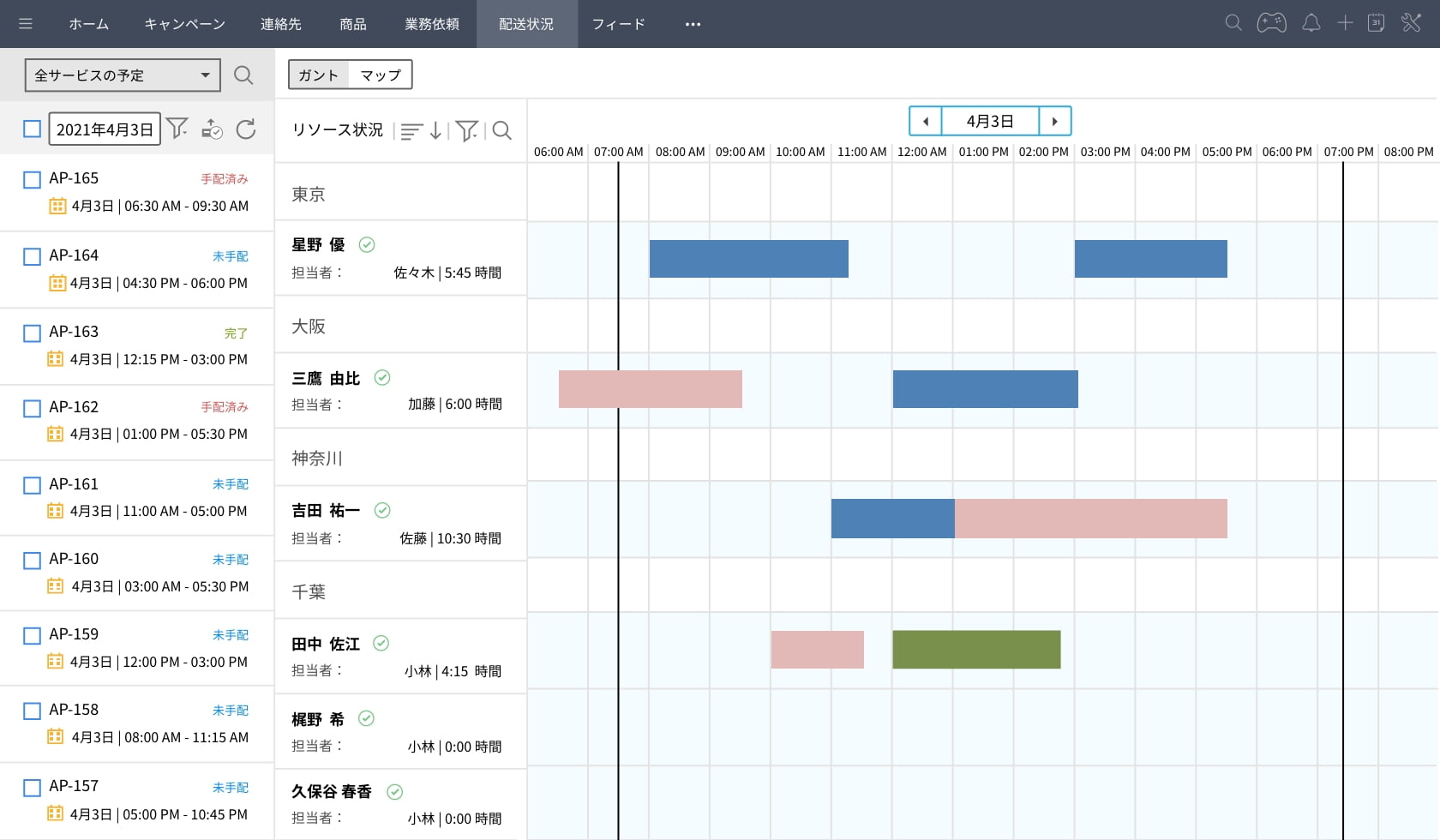
Task: Check the select-all box beside date
Action: pos(32,129)
